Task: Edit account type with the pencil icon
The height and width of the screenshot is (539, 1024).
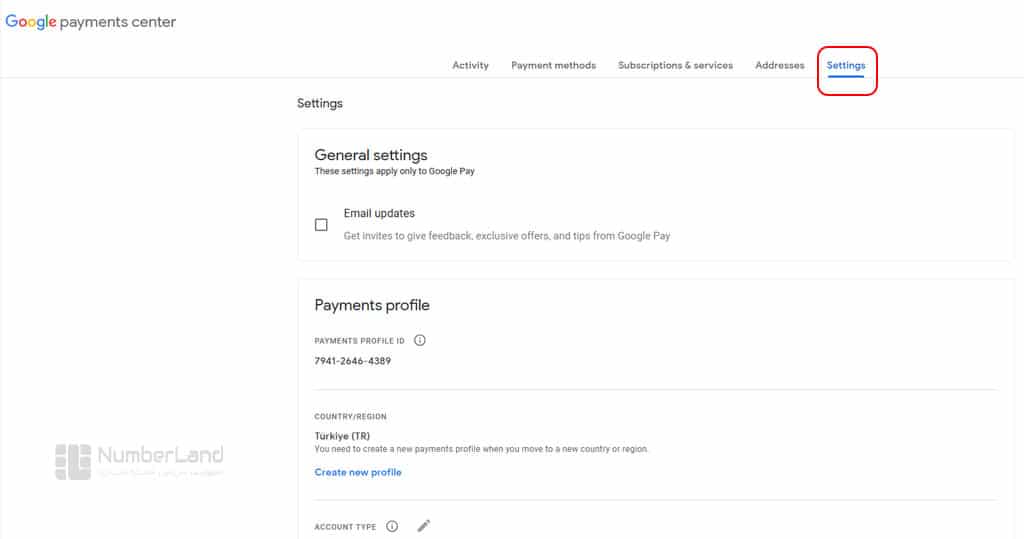Action: pyautogui.click(x=424, y=526)
